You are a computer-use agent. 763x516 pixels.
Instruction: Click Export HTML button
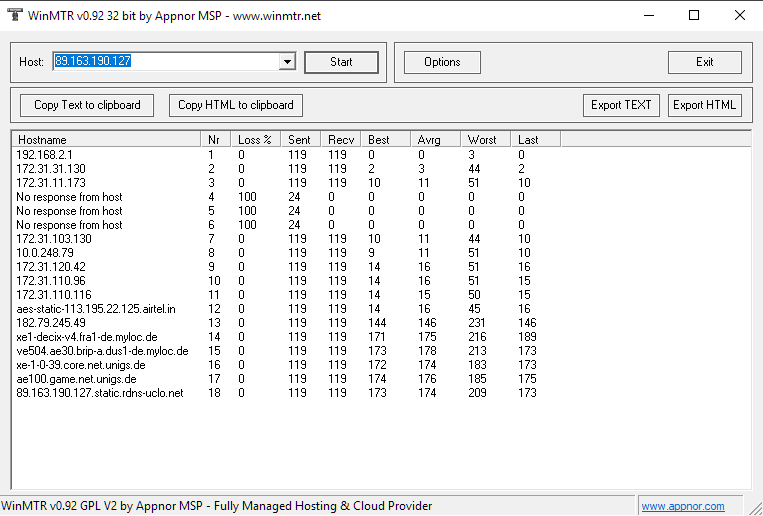pyautogui.click(x=705, y=105)
